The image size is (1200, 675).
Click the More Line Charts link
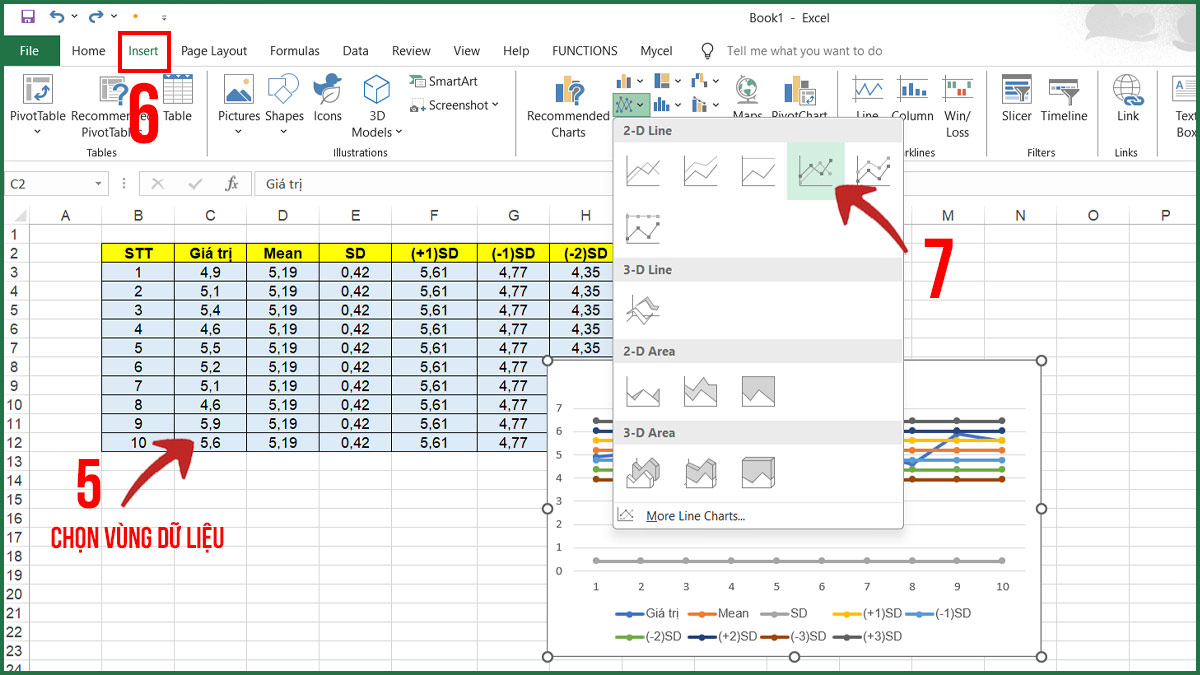pos(697,514)
